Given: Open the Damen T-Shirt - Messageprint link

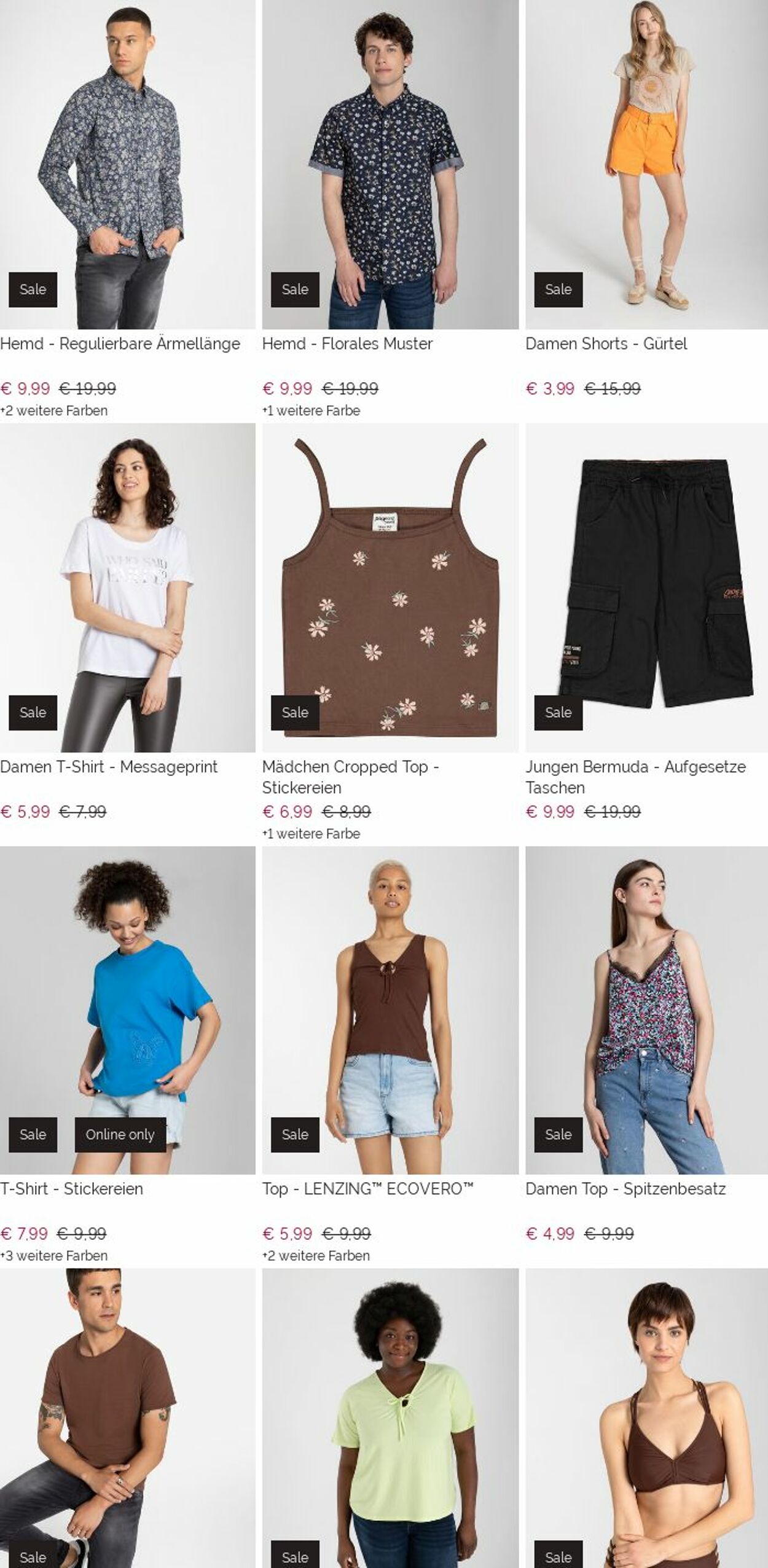Looking at the screenshot, I should pyautogui.click(x=109, y=767).
